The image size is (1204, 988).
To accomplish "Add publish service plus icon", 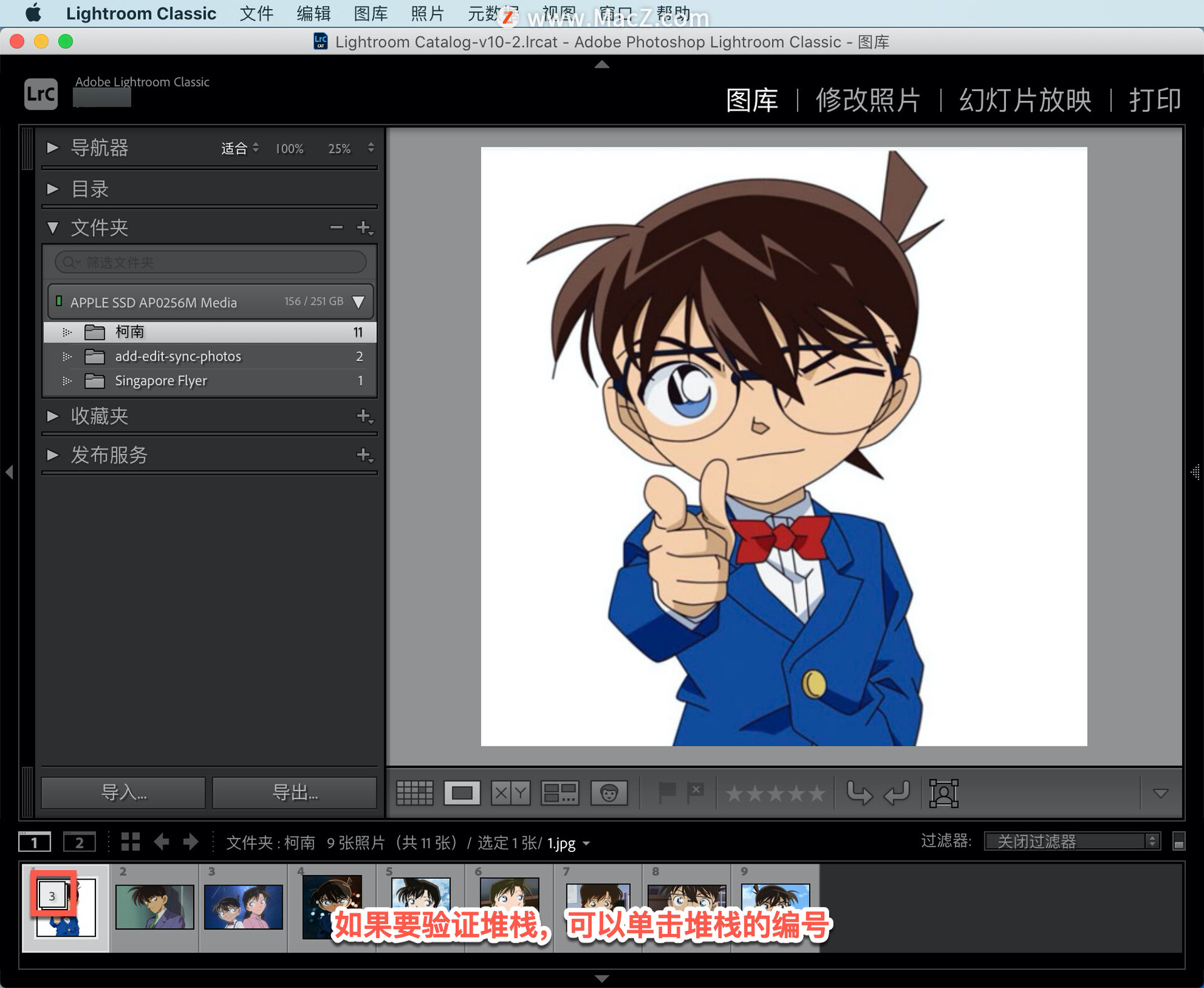I will coord(365,455).
